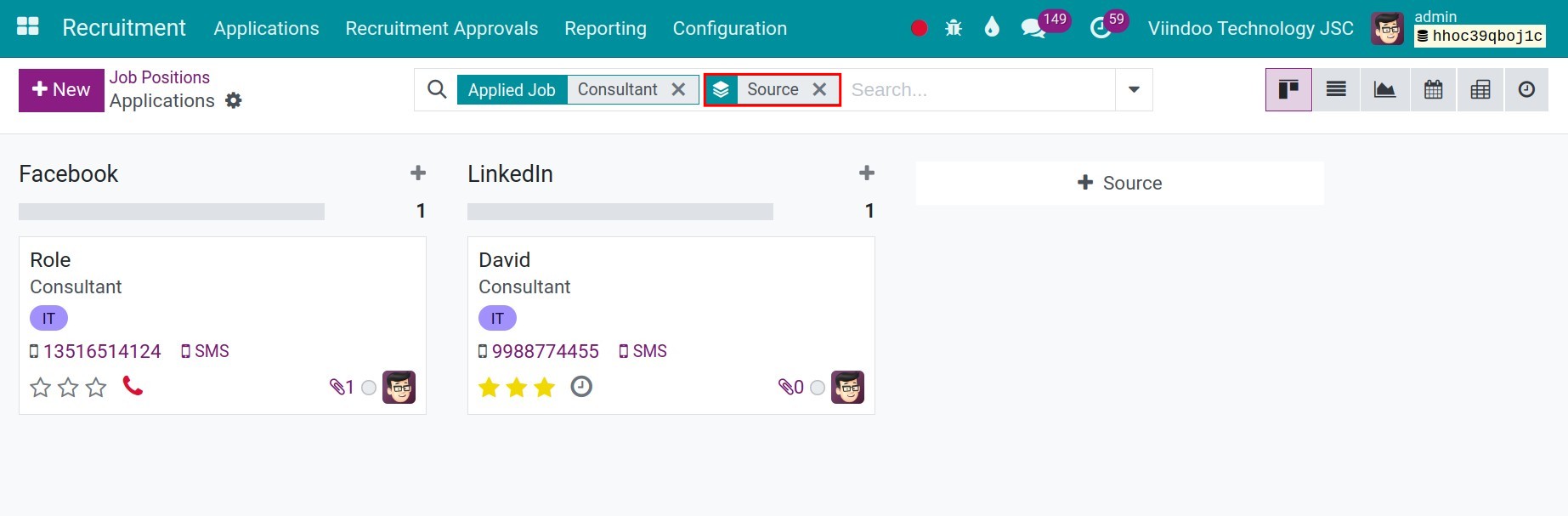
Task: Open conversations with 149 messages
Action: point(1044,26)
